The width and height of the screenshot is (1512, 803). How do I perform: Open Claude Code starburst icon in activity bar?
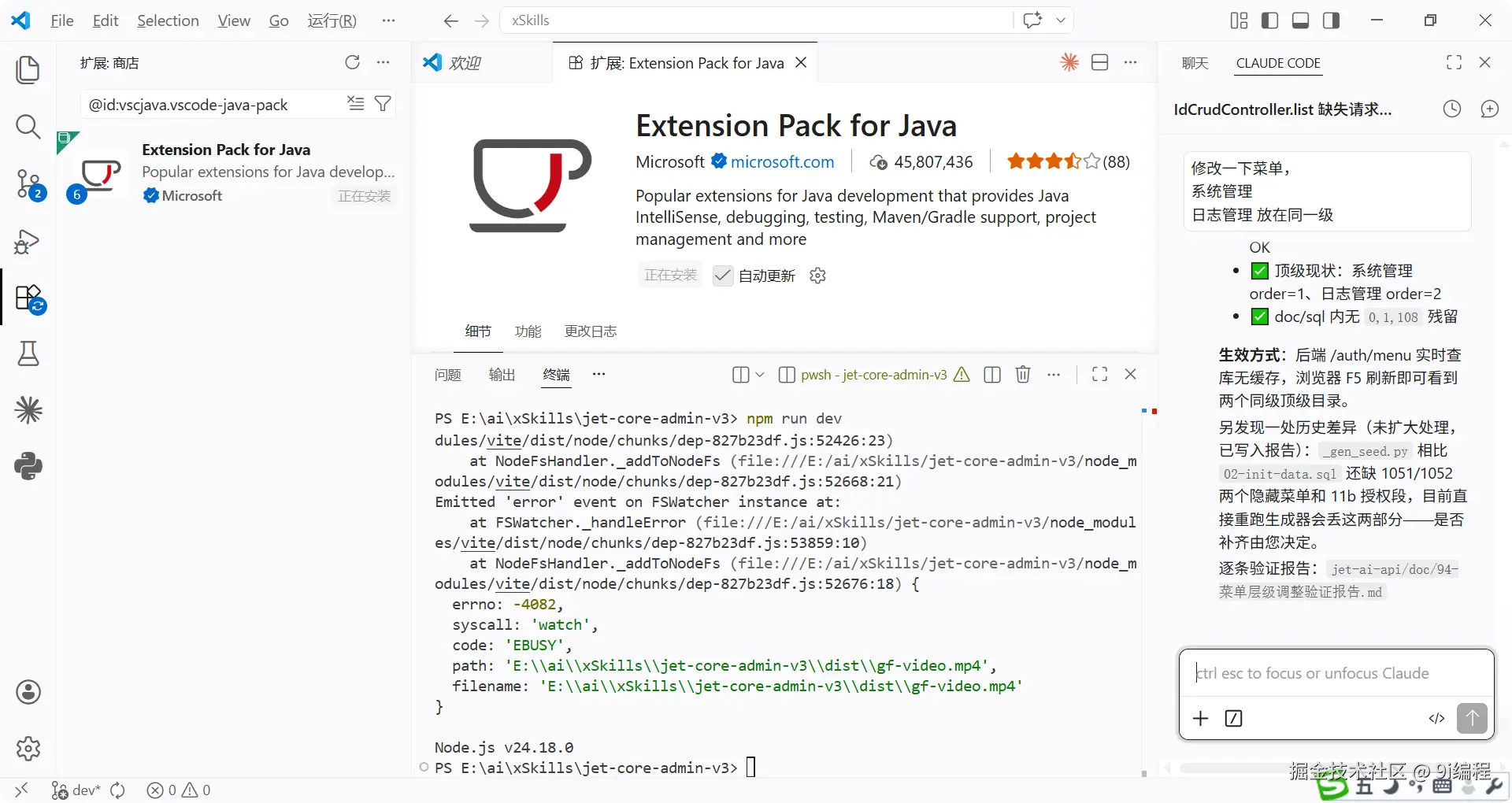pyautogui.click(x=28, y=410)
